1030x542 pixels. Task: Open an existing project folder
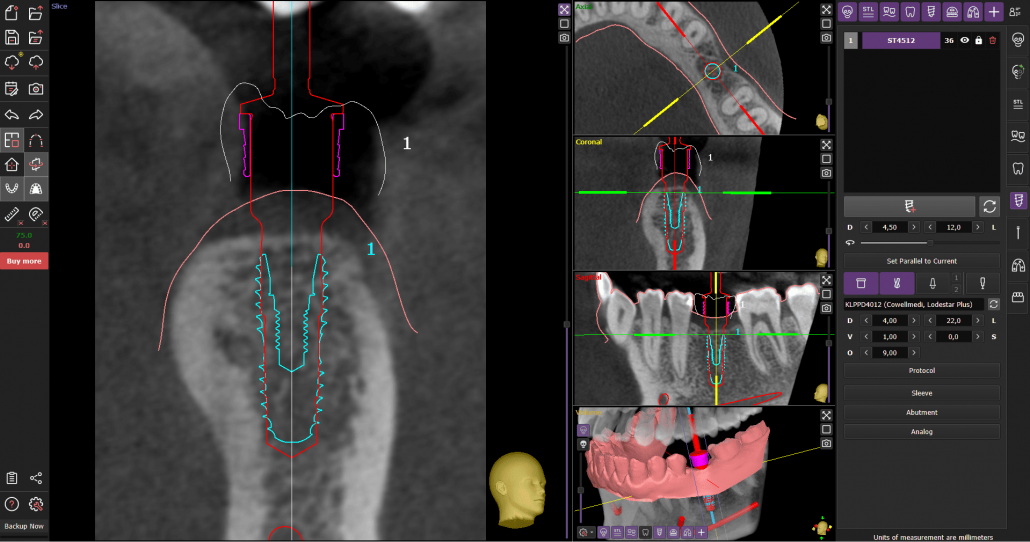(x=35, y=12)
